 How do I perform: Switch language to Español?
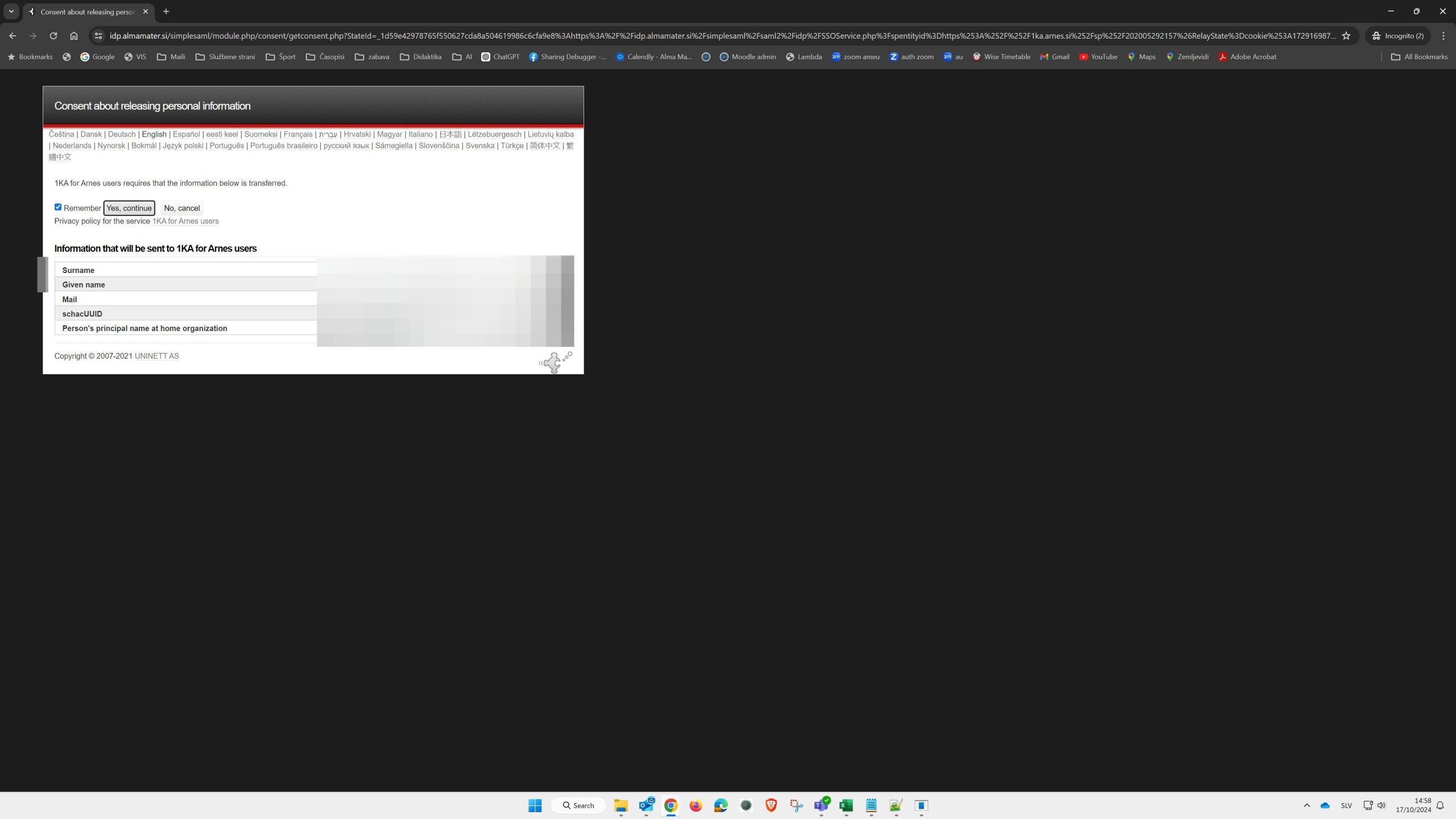(186, 134)
